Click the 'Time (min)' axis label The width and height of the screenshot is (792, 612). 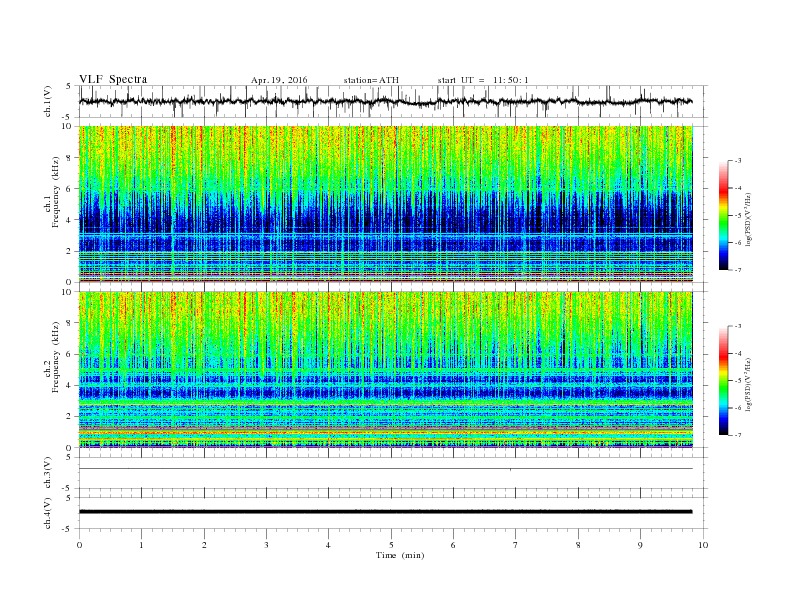click(x=400, y=555)
